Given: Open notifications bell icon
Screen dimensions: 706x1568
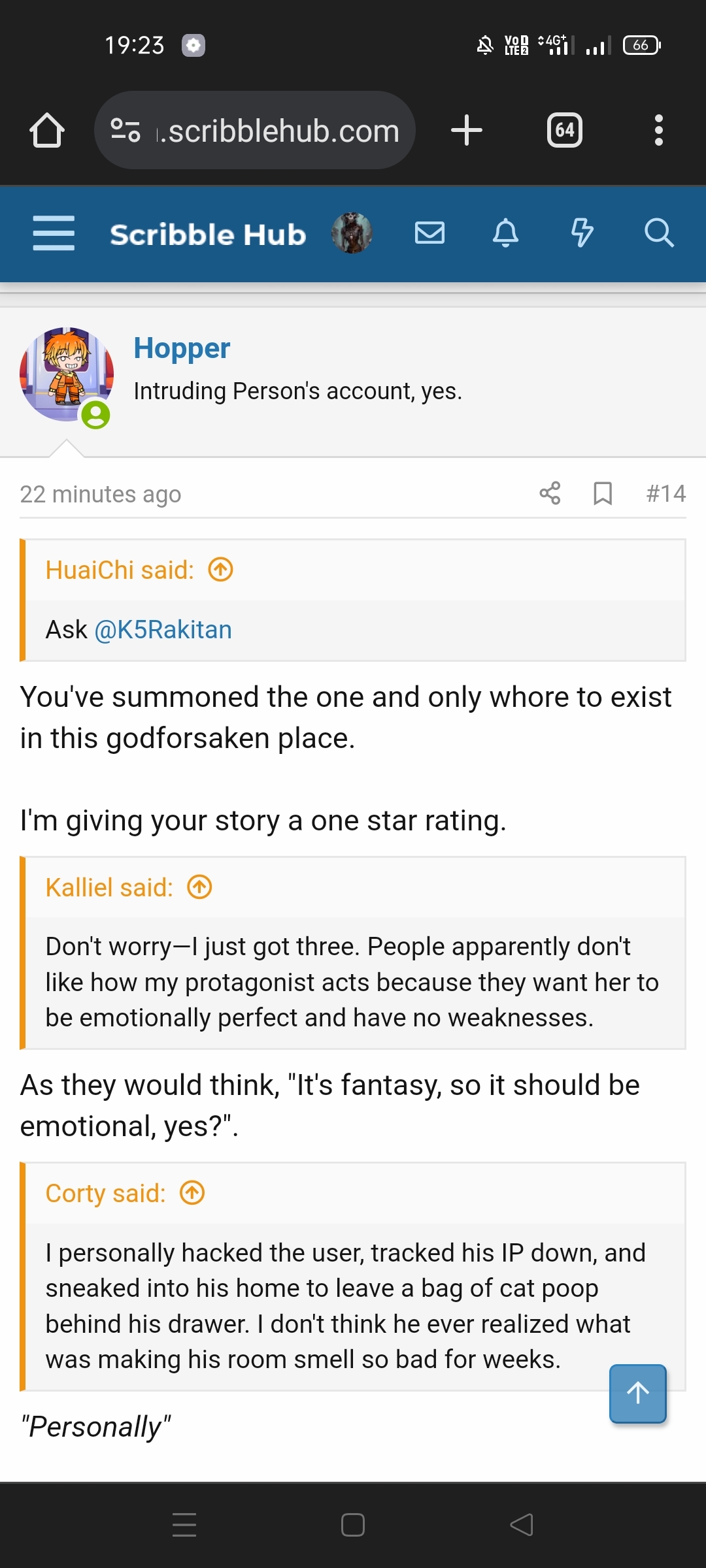Looking at the screenshot, I should (x=505, y=233).
